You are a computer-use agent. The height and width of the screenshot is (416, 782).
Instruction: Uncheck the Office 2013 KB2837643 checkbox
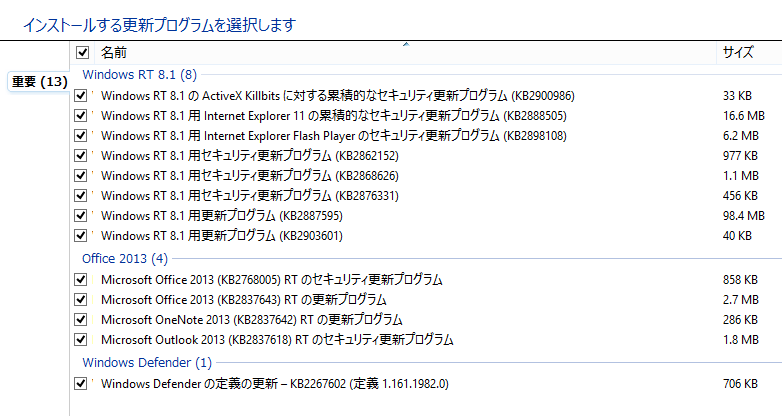80,299
